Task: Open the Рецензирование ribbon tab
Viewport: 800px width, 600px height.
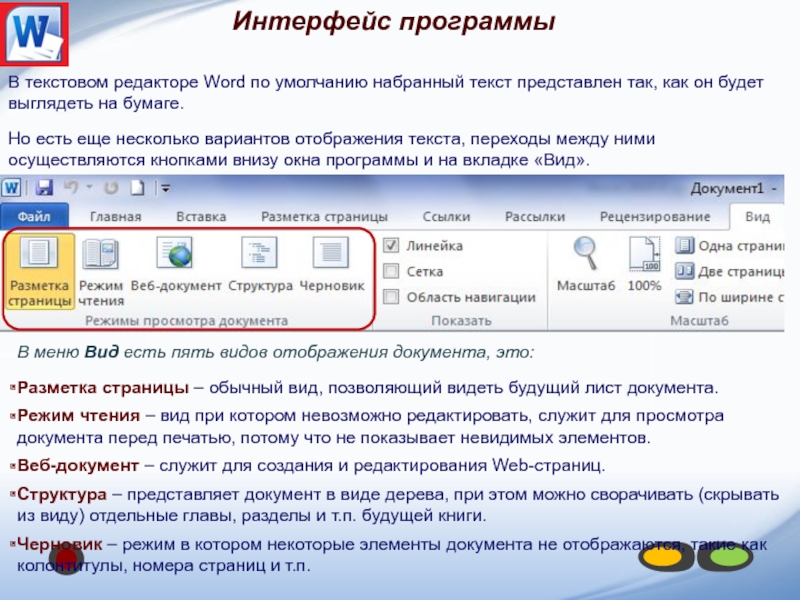Action: click(x=654, y=216)
